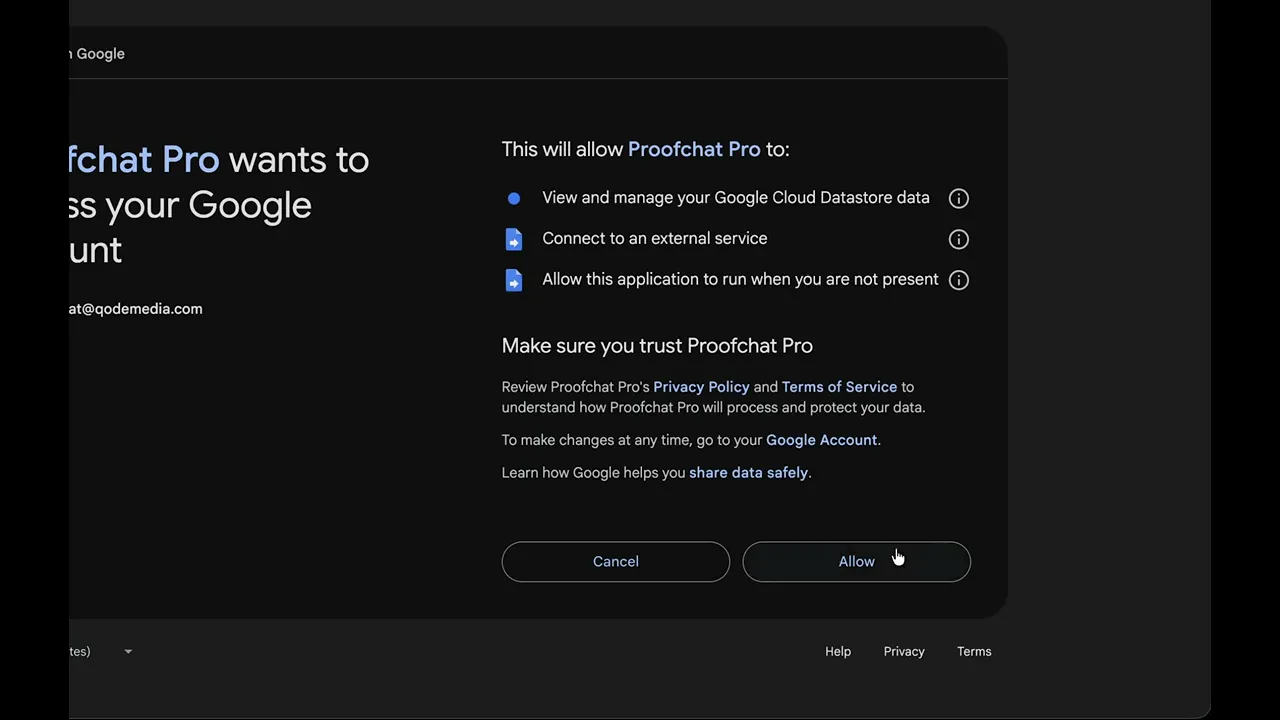The image size is (1280, 720).
Task: Click Proofchat Pro in the large title
Action: (145, 160)
